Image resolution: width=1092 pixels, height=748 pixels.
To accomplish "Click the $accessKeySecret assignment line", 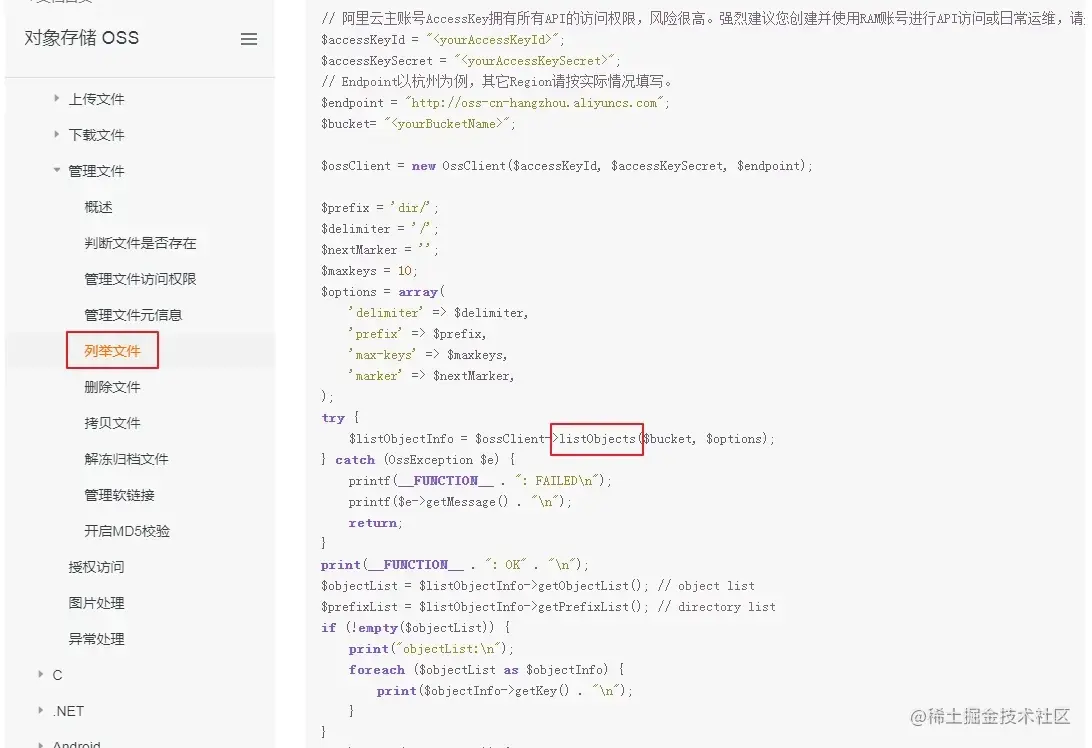I will [470, 61].
